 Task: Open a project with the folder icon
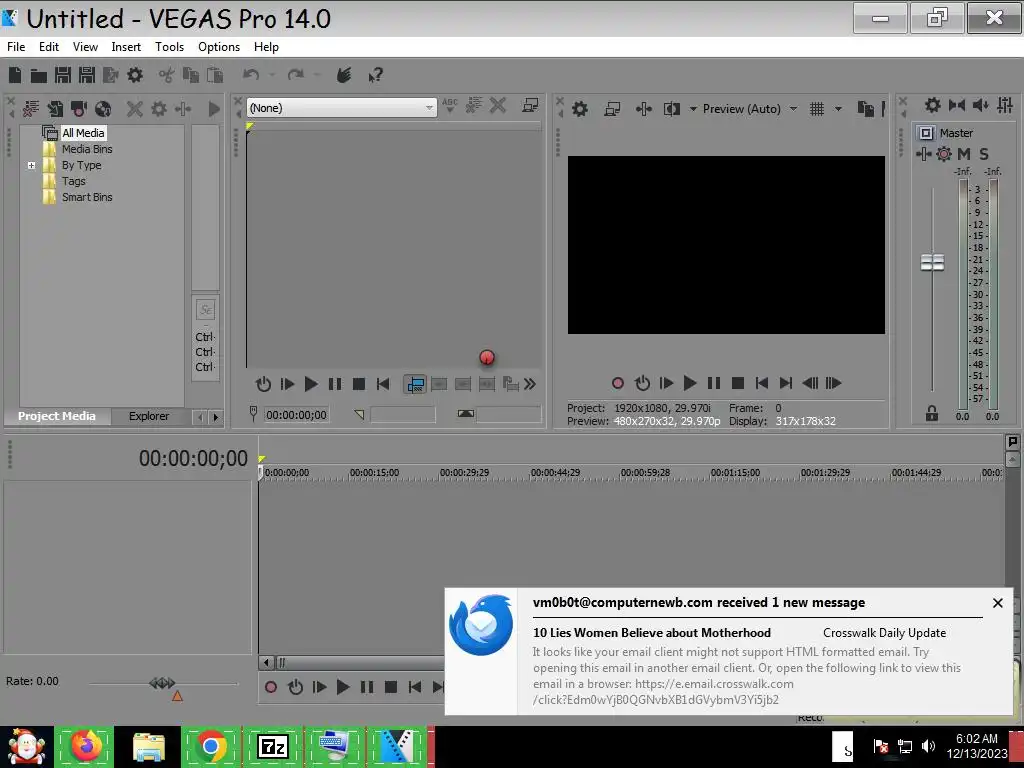click(39, 76)
